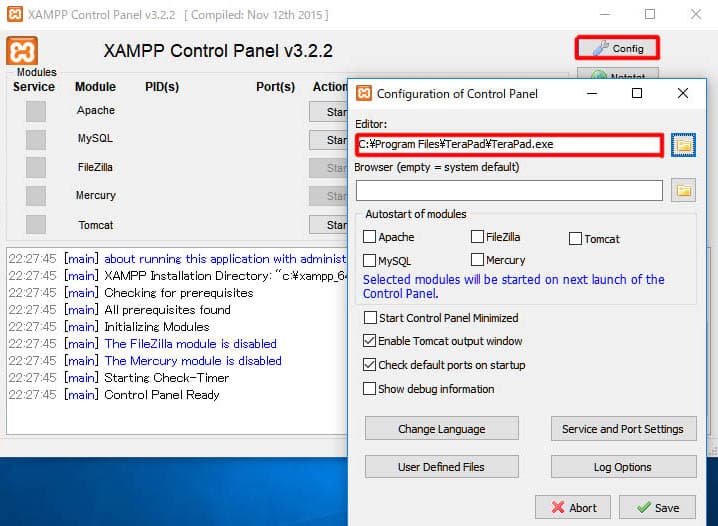Toggle the Tomcat service install box
Image resolution: width=718 pixels, height=526 pixels.
(36, 224)
